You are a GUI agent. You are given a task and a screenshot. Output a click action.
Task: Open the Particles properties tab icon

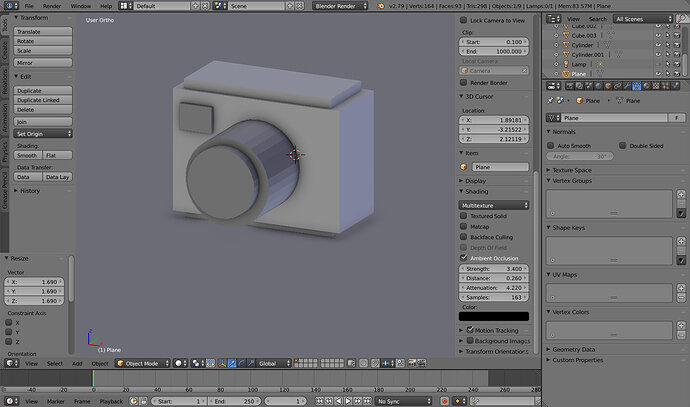(x=666, y=86)
